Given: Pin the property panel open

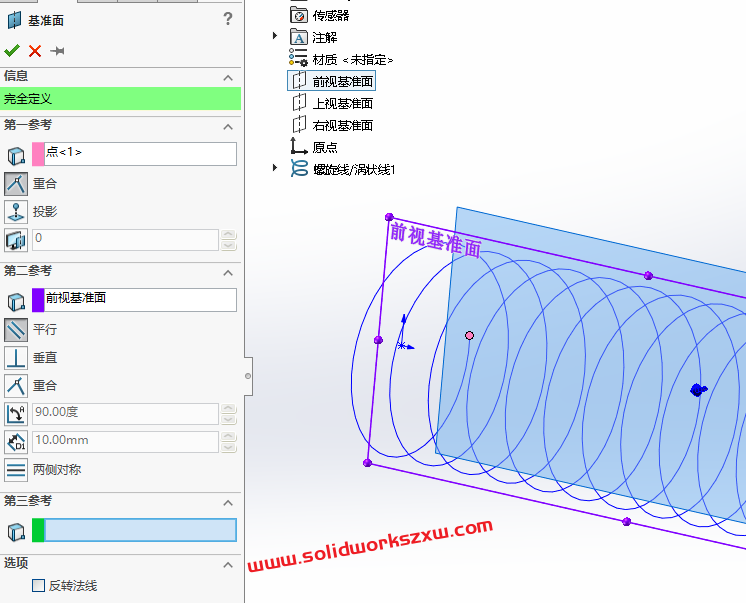Looking at the screenshot, I should pos(57,51).
